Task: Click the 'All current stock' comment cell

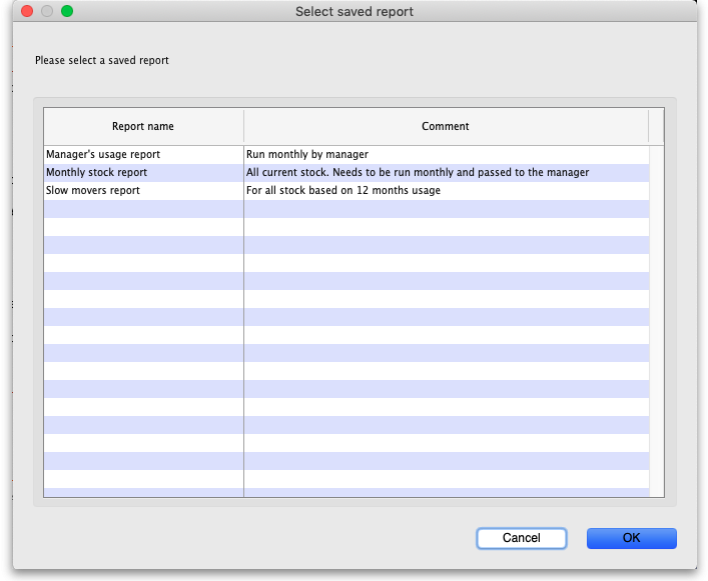Action: [417, 173]
